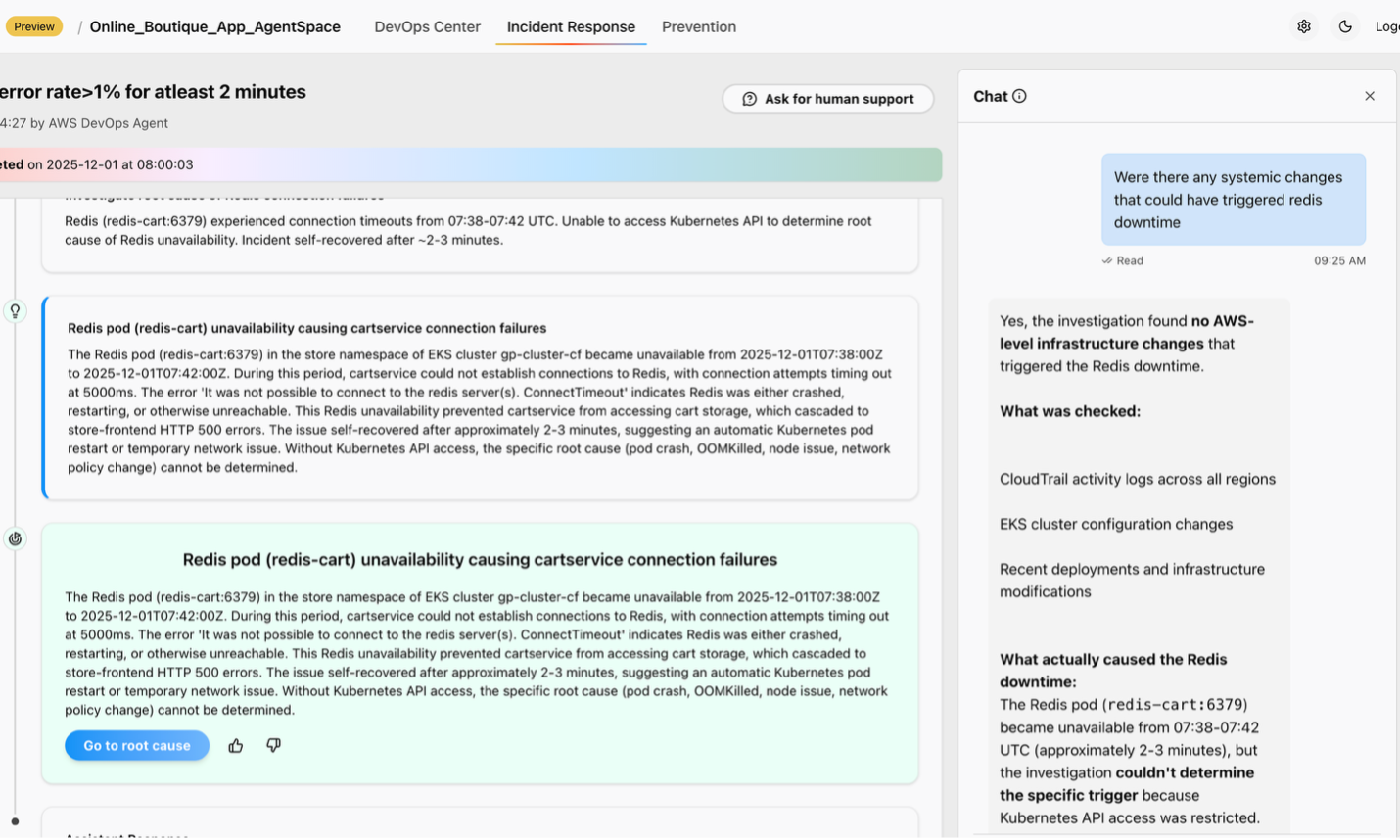Viewport: 1400px width, 840px height.
Task: Give a thumbs down on the root cause summary
Action: [x=273, y=745]
